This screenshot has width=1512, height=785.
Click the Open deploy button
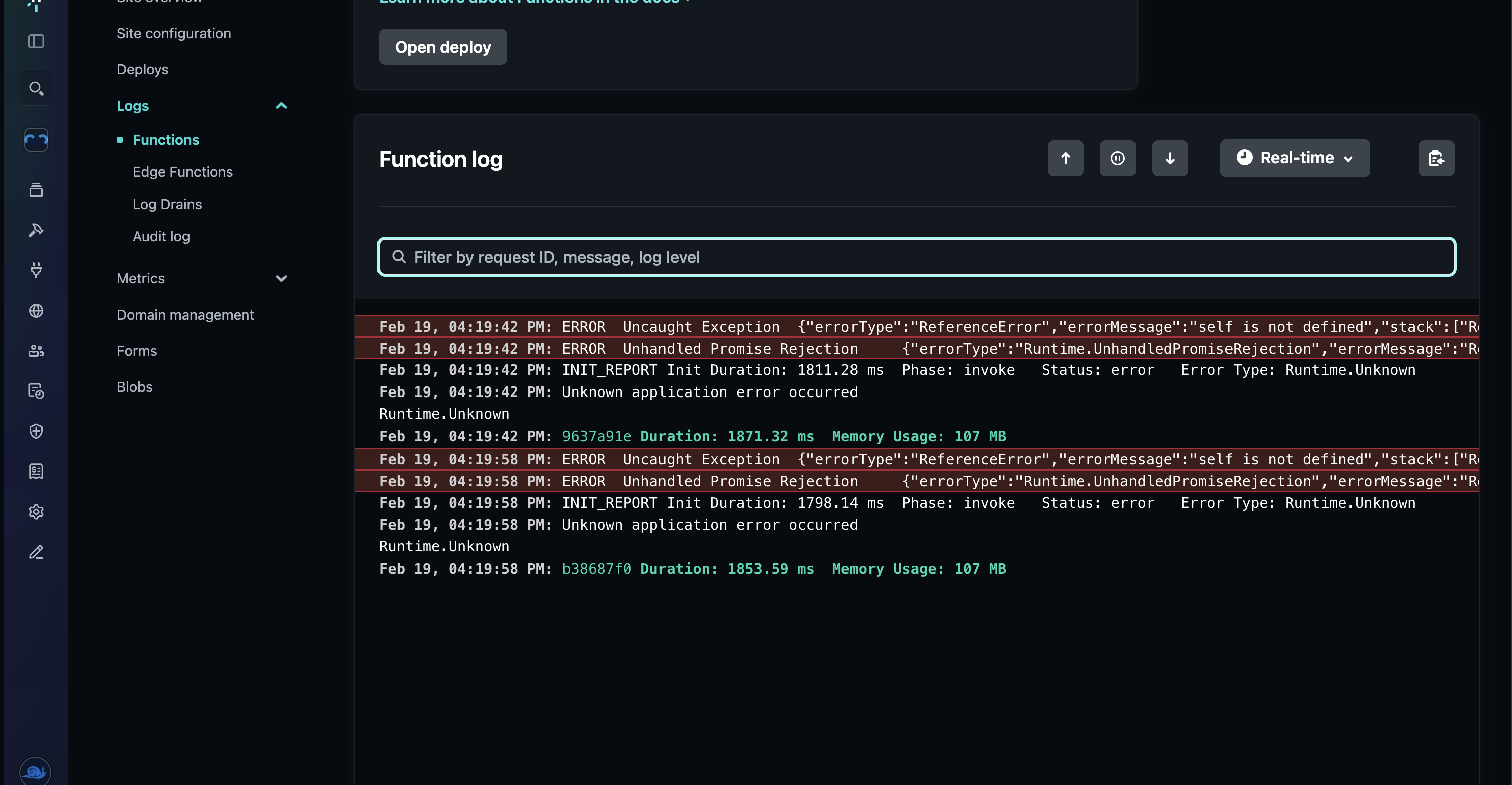click(442, 47)
